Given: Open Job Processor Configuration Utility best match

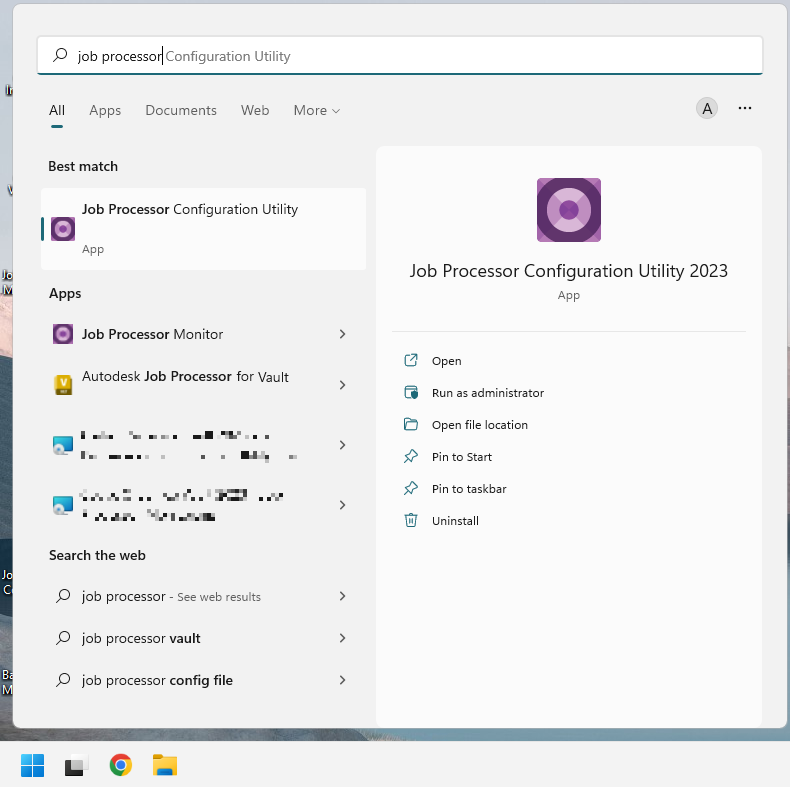Looking at the screenshot, I should pos(204,229).
